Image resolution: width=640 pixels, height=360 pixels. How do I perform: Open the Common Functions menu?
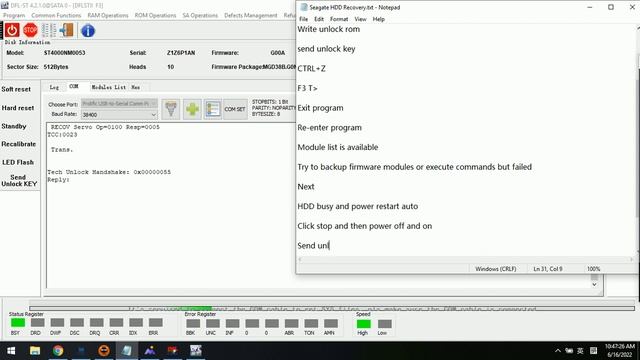click(x=56, y=16)
